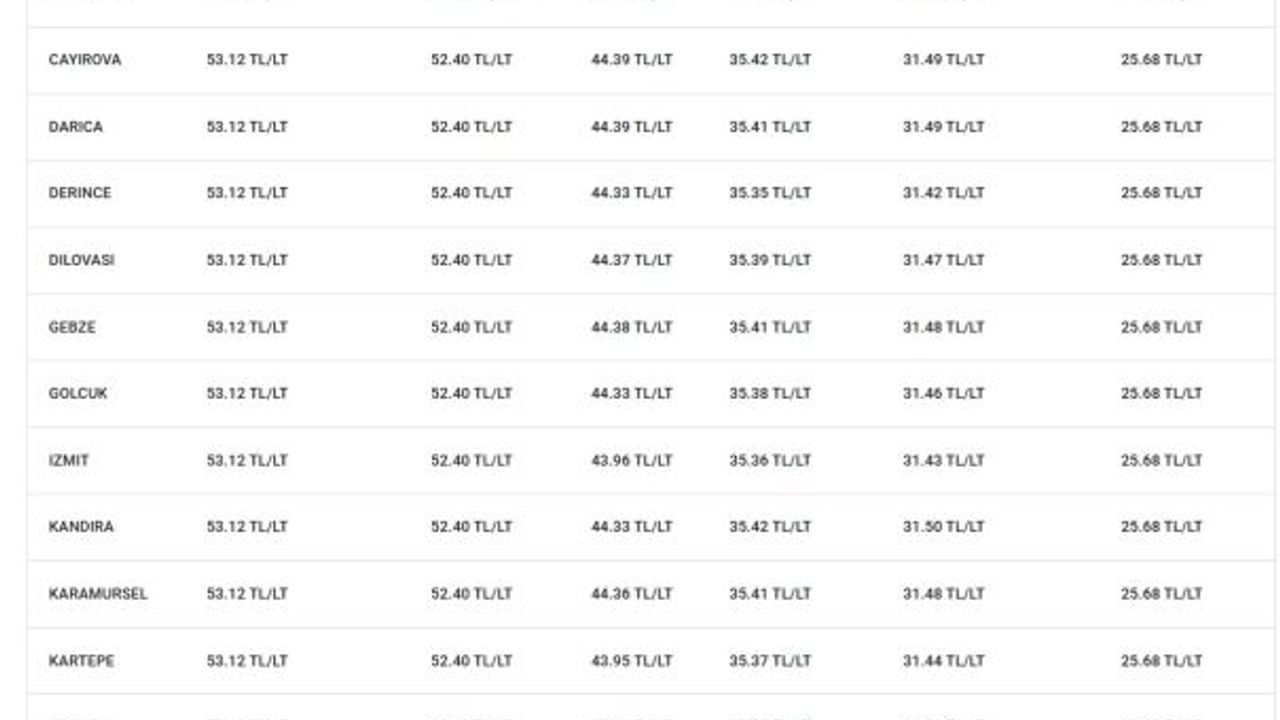Select the 43.95 TL/LT value for KARTEPE
Screen dimensions: 1280x720
pos(632,660)
